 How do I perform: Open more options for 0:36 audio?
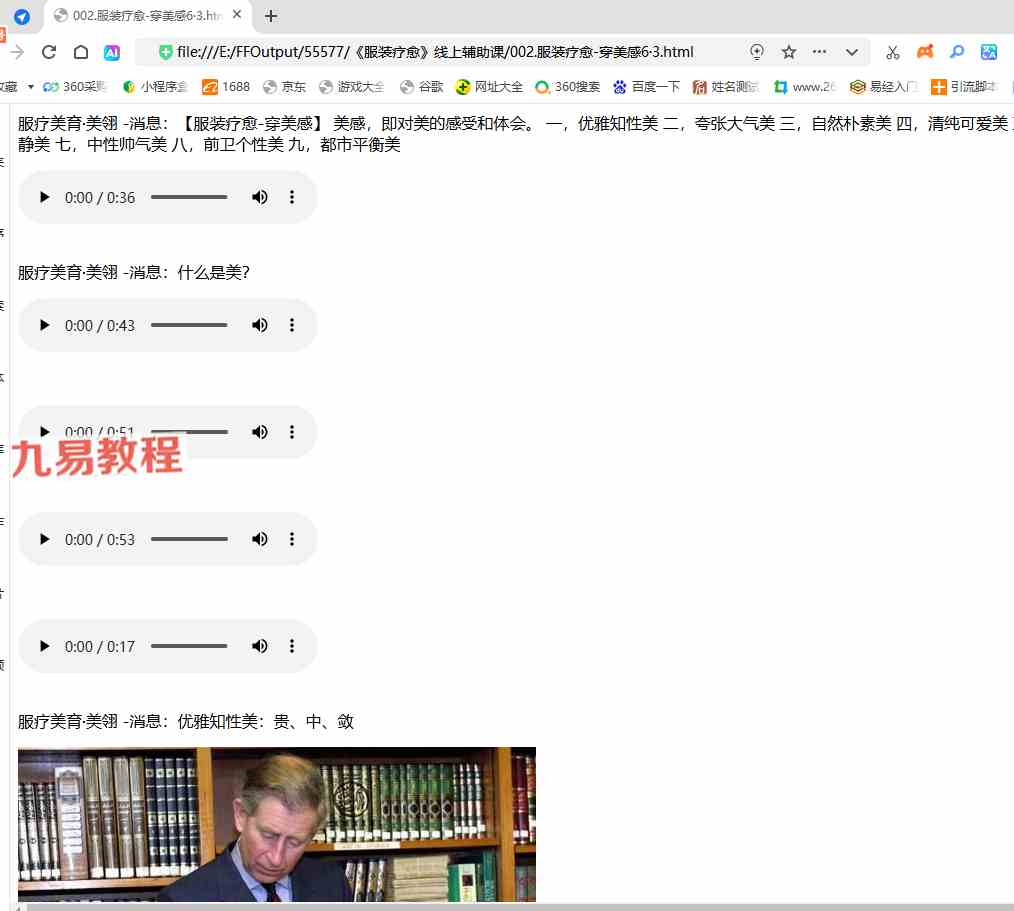coord(292,197)
